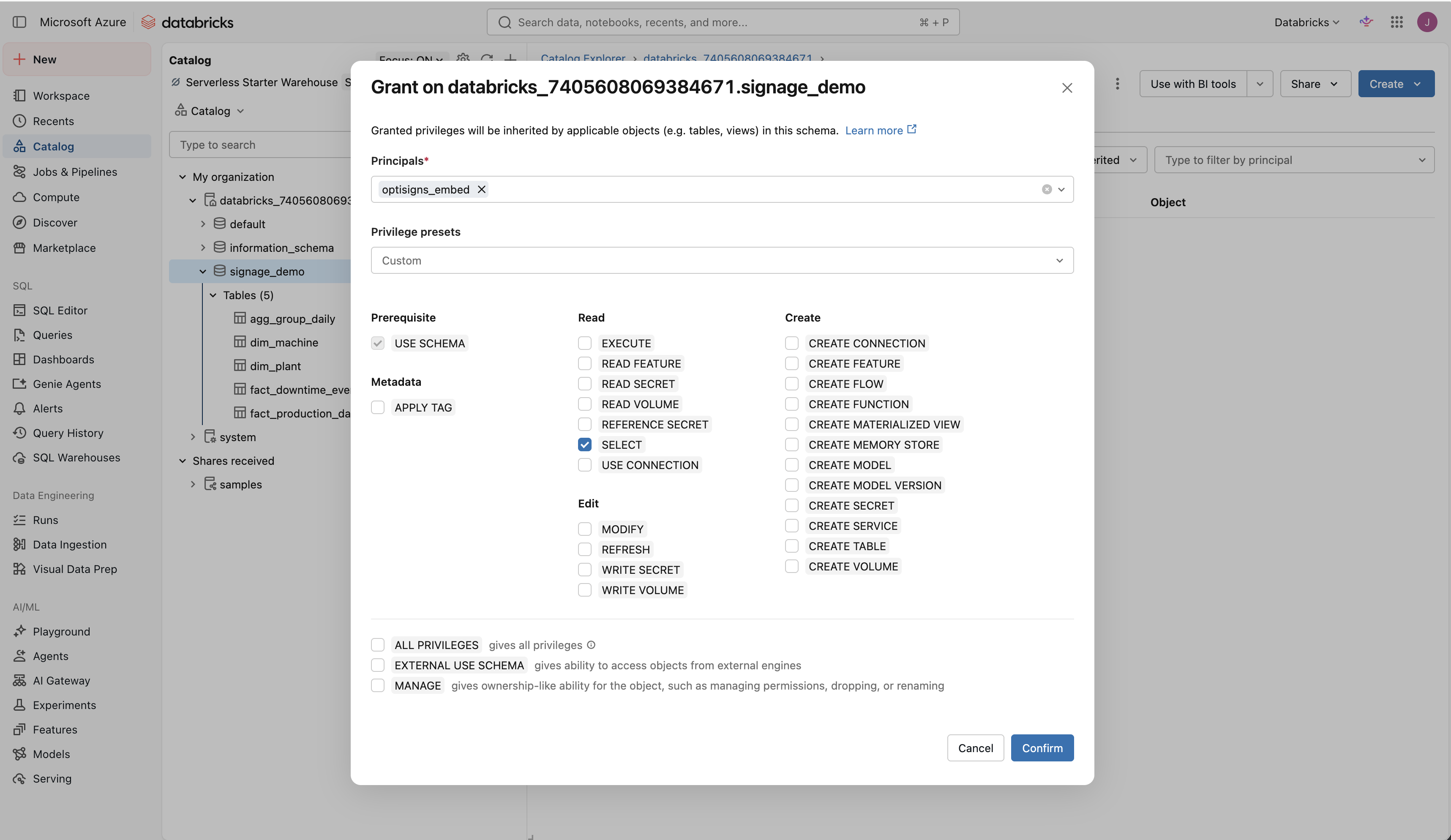Open kebab menu near Use with BI tools
Screen dimensions: 1451x840
tap(1117, 84)
